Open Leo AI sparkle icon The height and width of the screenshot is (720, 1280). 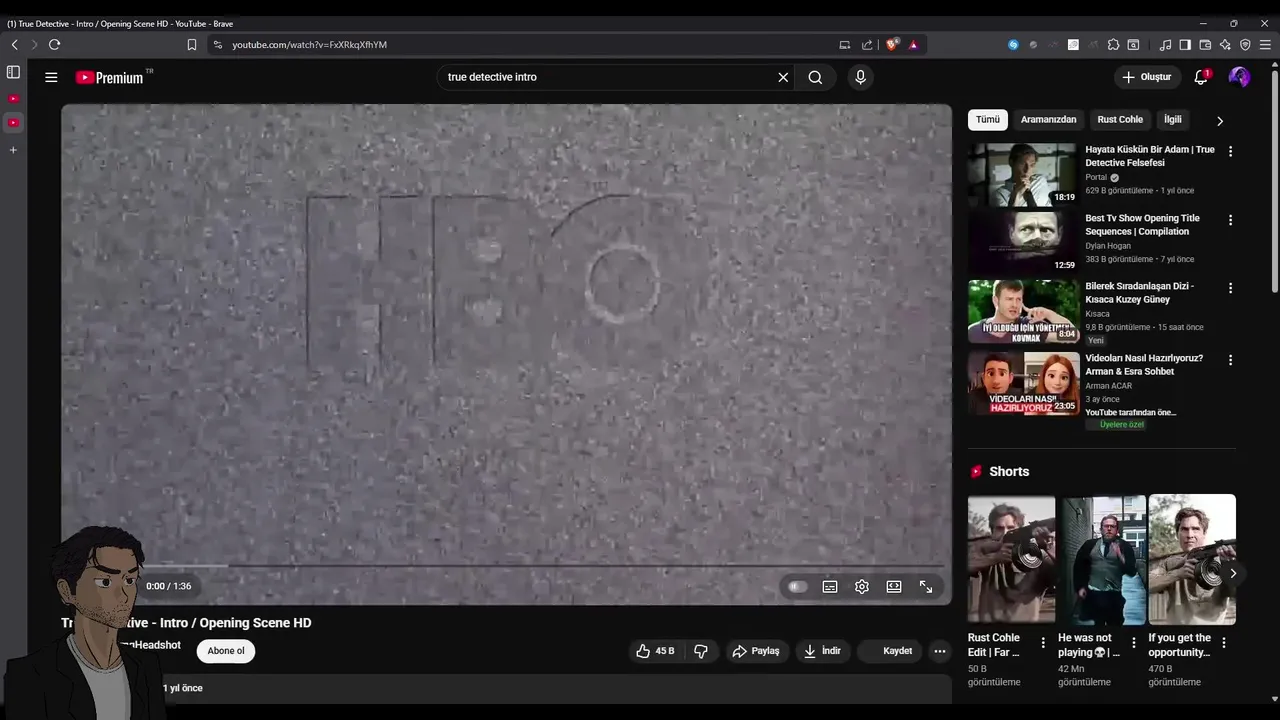coord(1225,45)
